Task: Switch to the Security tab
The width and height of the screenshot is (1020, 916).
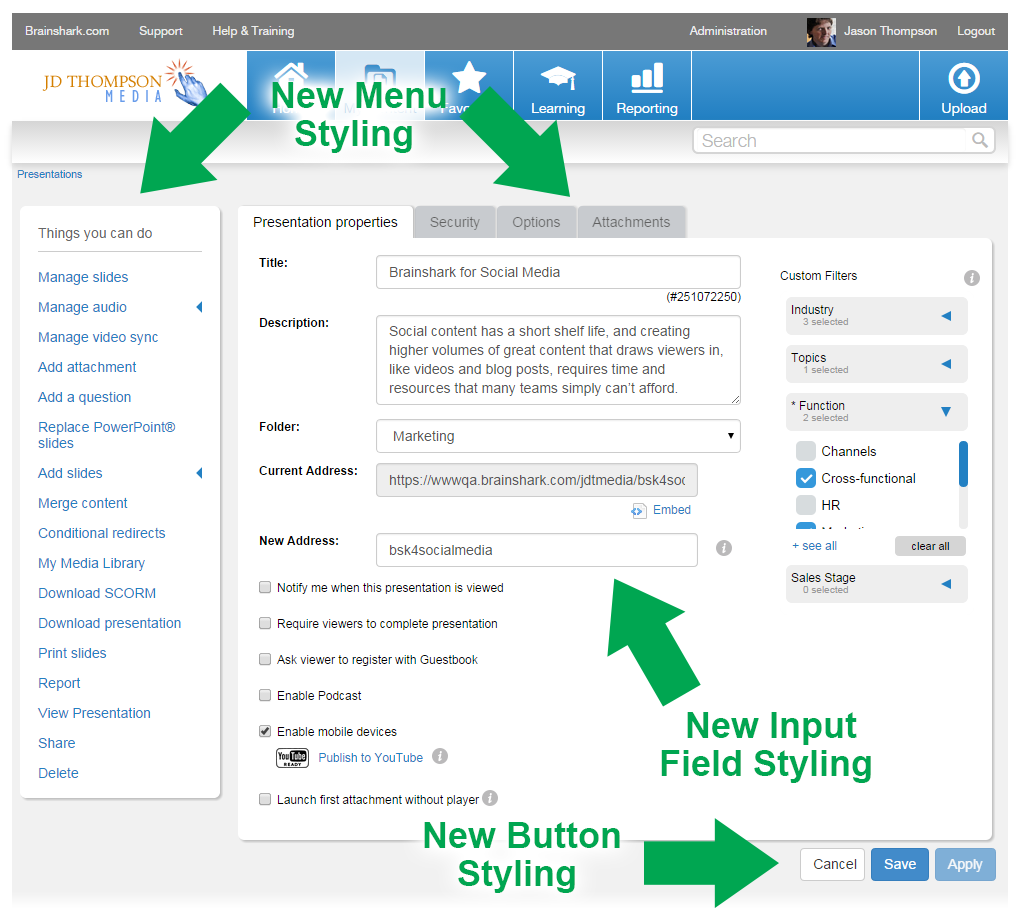Action: pos(455,222)
